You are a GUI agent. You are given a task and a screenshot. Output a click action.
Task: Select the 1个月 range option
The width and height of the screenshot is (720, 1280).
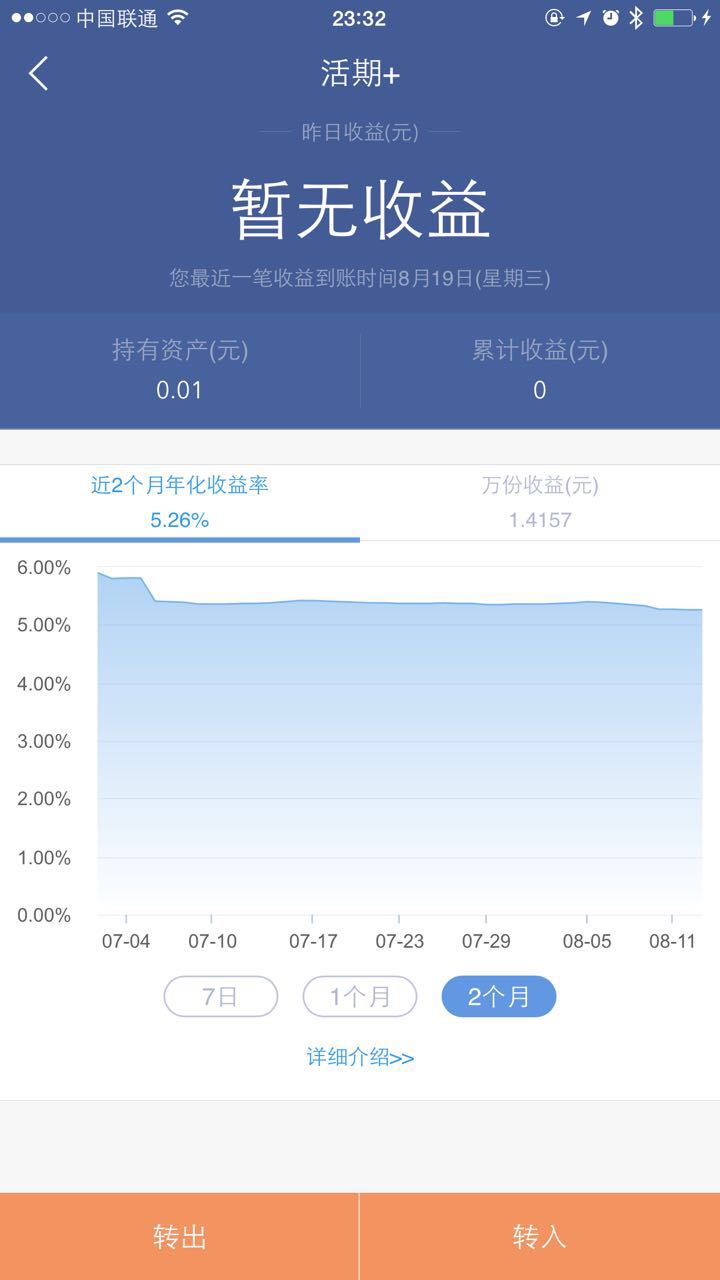[x=360, y=996]
